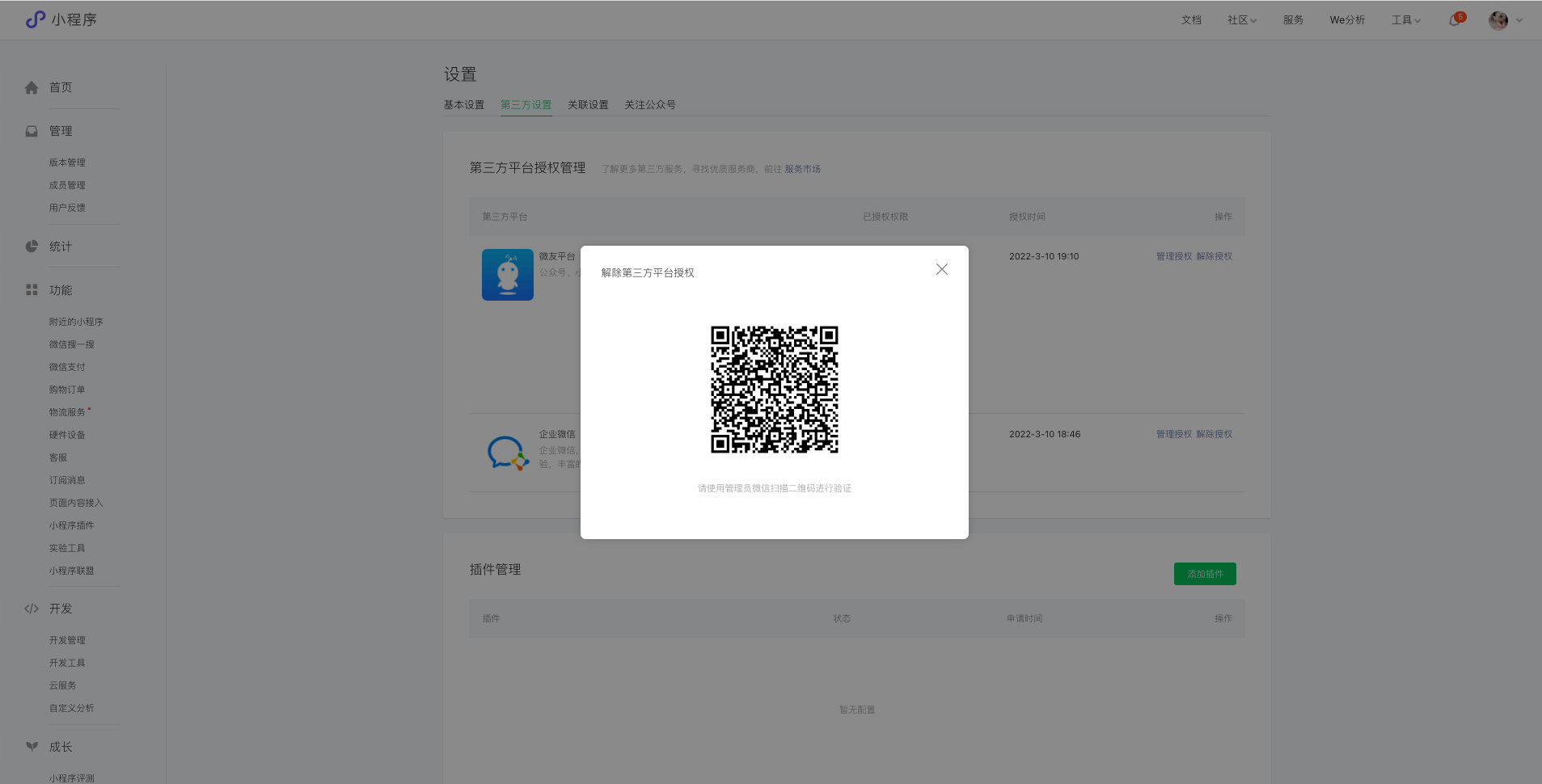Screen dimensions: 1542x784
Task: Open 购物订单 in sidebar
Action: (x=67, y=390)
